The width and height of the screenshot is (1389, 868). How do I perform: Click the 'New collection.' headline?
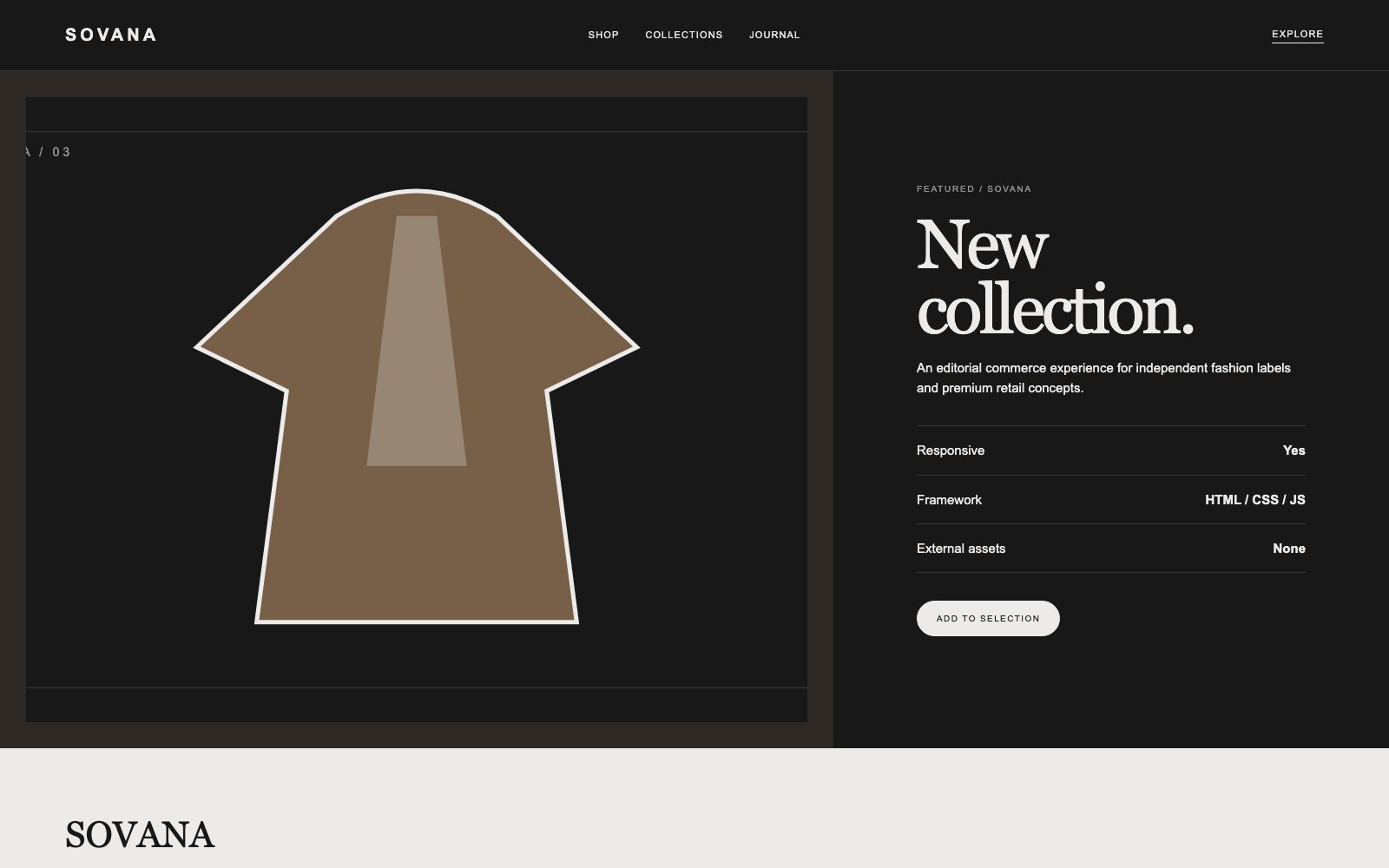tap(1055, 277)
